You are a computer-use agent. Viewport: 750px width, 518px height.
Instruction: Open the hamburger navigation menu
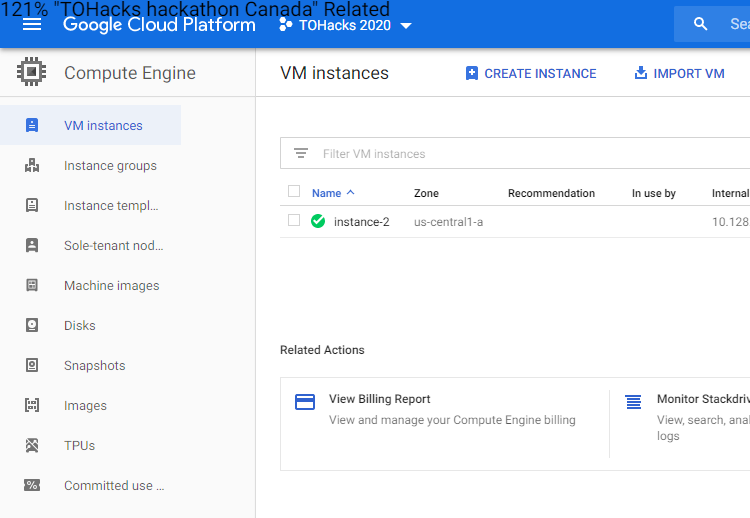point(32,24)
